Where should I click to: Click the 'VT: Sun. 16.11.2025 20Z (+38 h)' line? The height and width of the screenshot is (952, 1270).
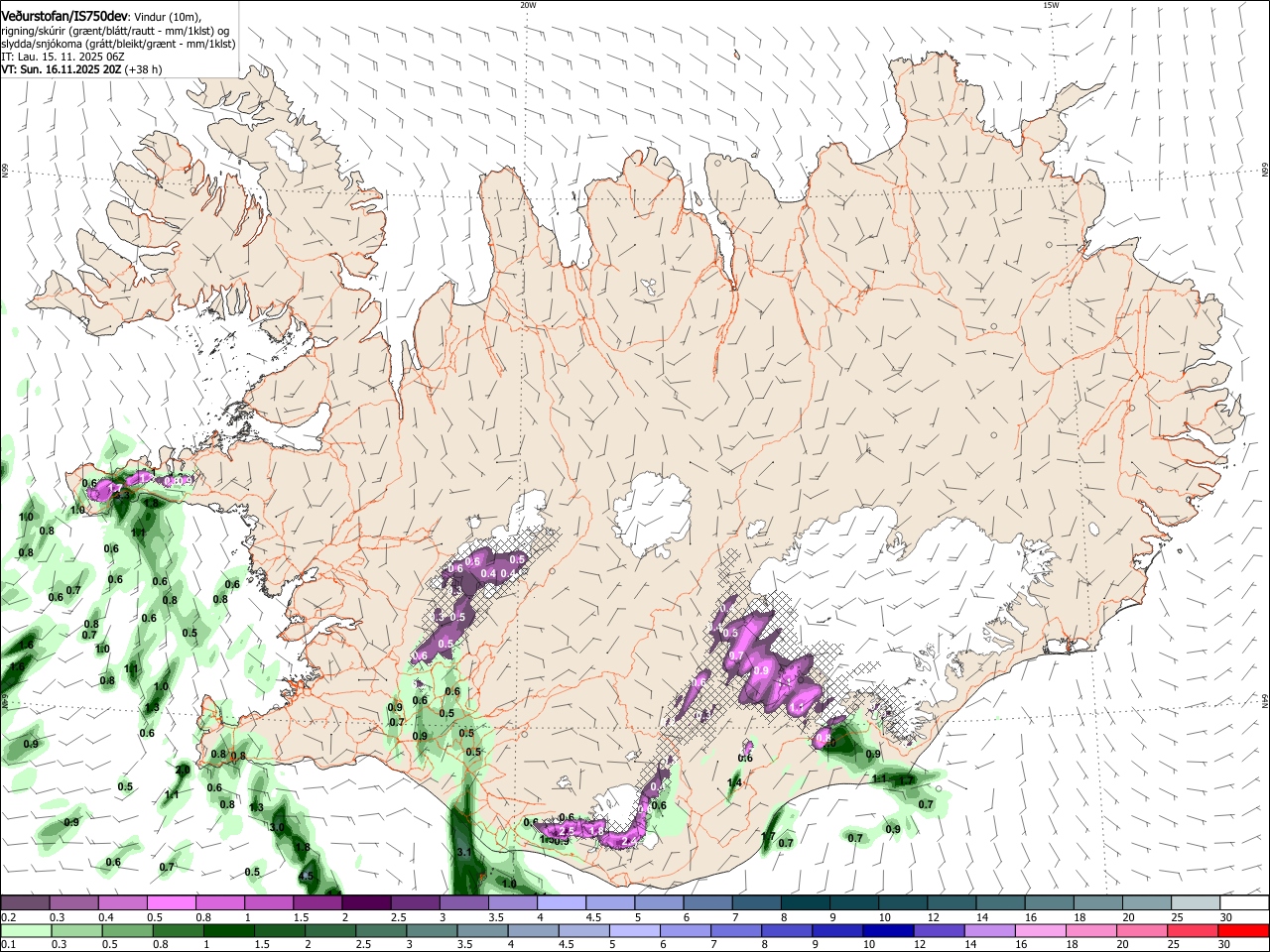[81, 69]
